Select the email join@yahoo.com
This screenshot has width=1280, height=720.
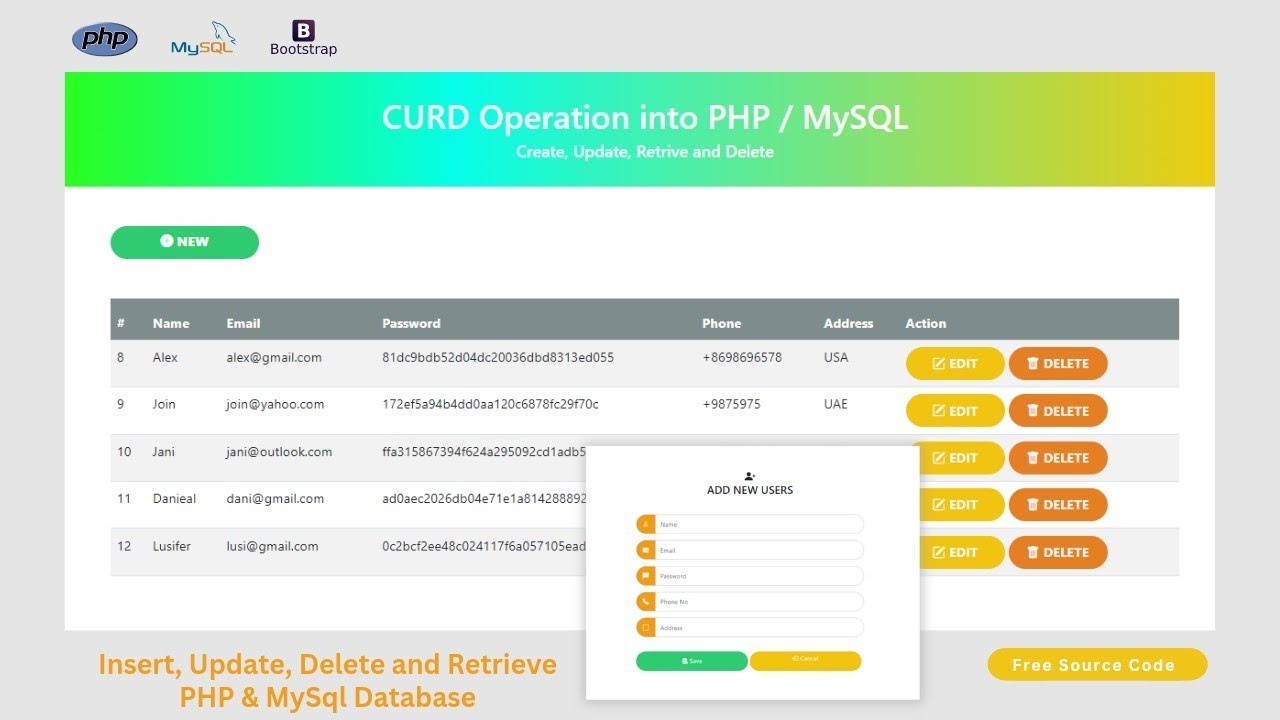click(275, 404)
